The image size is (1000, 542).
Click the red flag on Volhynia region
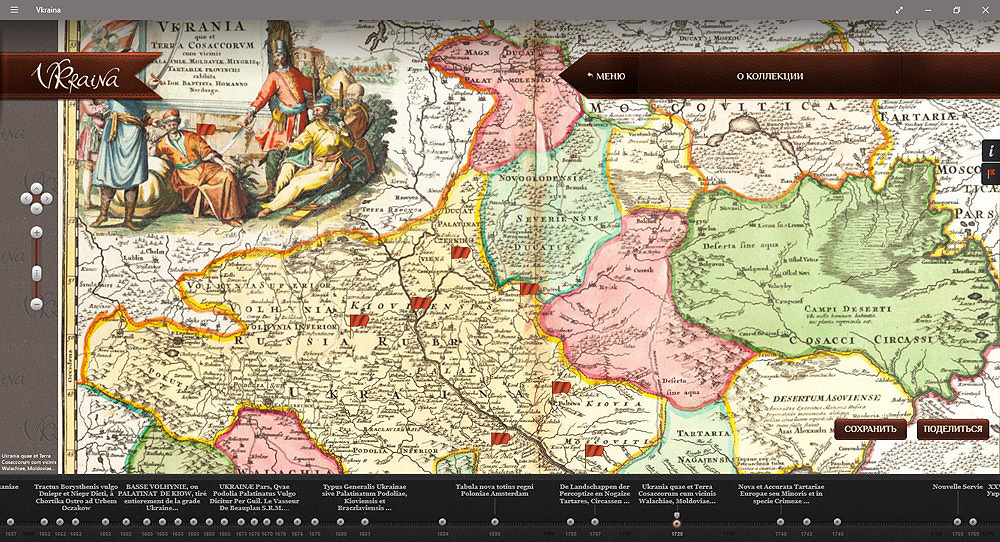click(359, 320)
